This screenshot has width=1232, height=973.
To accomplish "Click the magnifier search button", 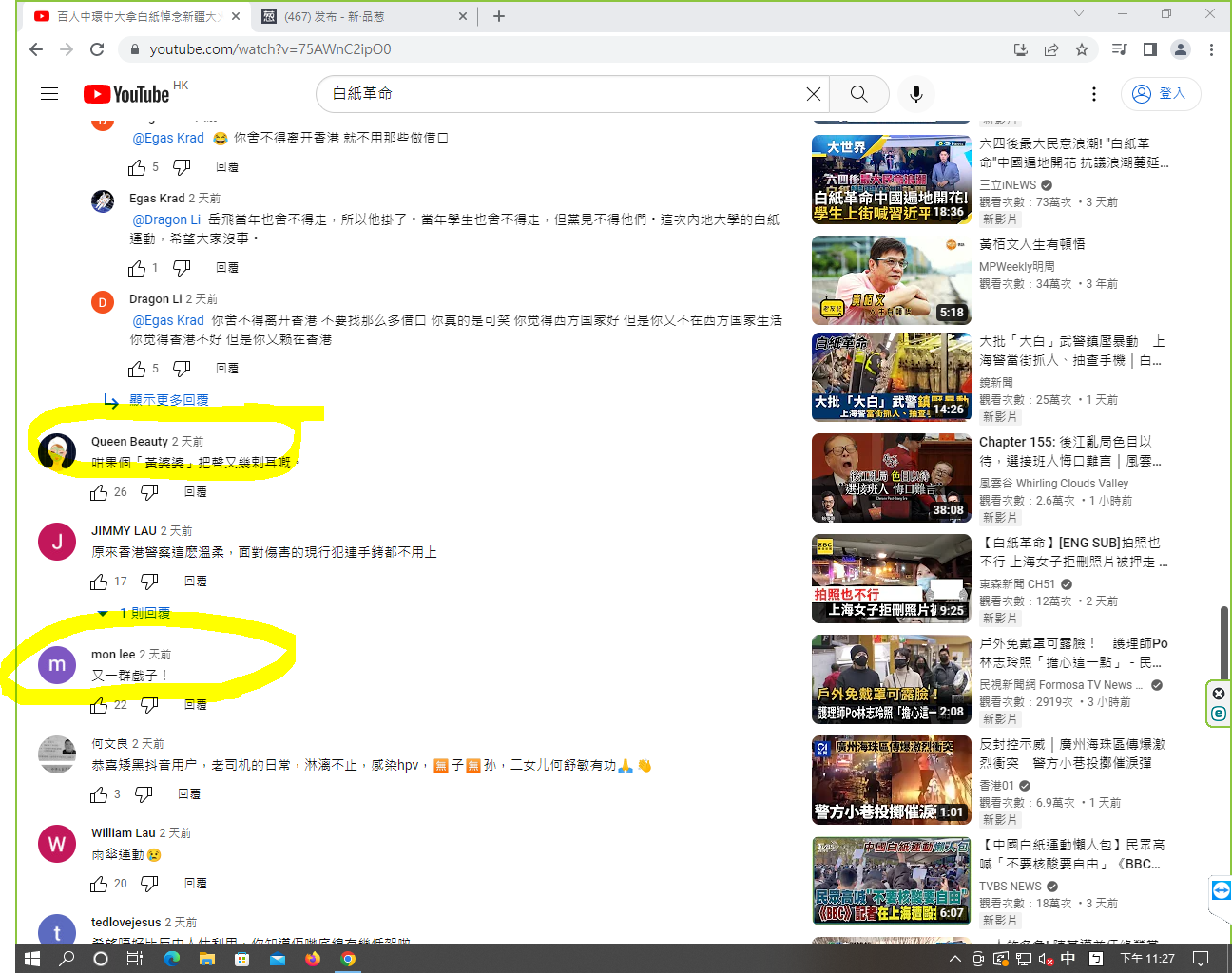I will pyautogui.click(x=859, y=94).
